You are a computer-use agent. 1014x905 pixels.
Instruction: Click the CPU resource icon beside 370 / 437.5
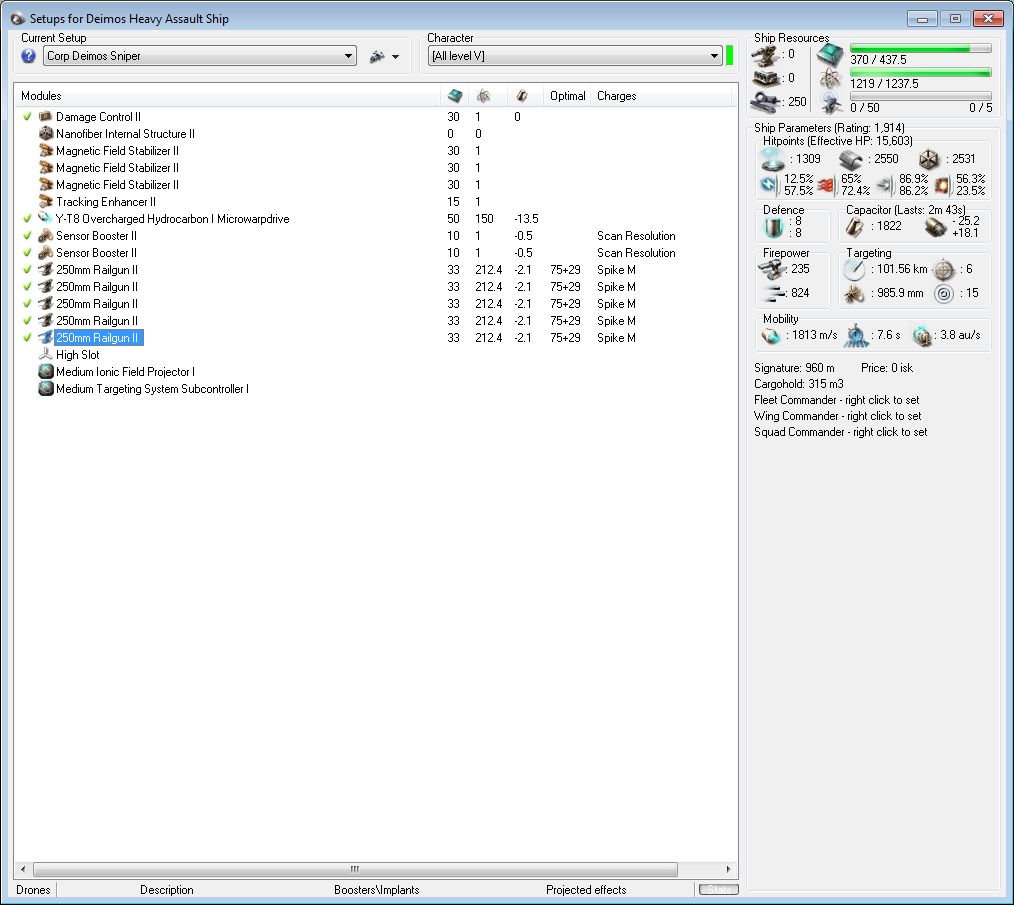[830, 55]
